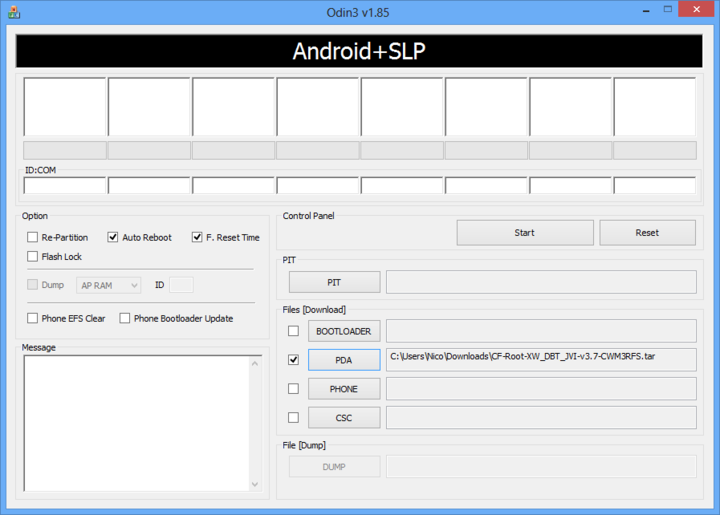Uncheck the PDA file checkbox

(x=293, y=360)
